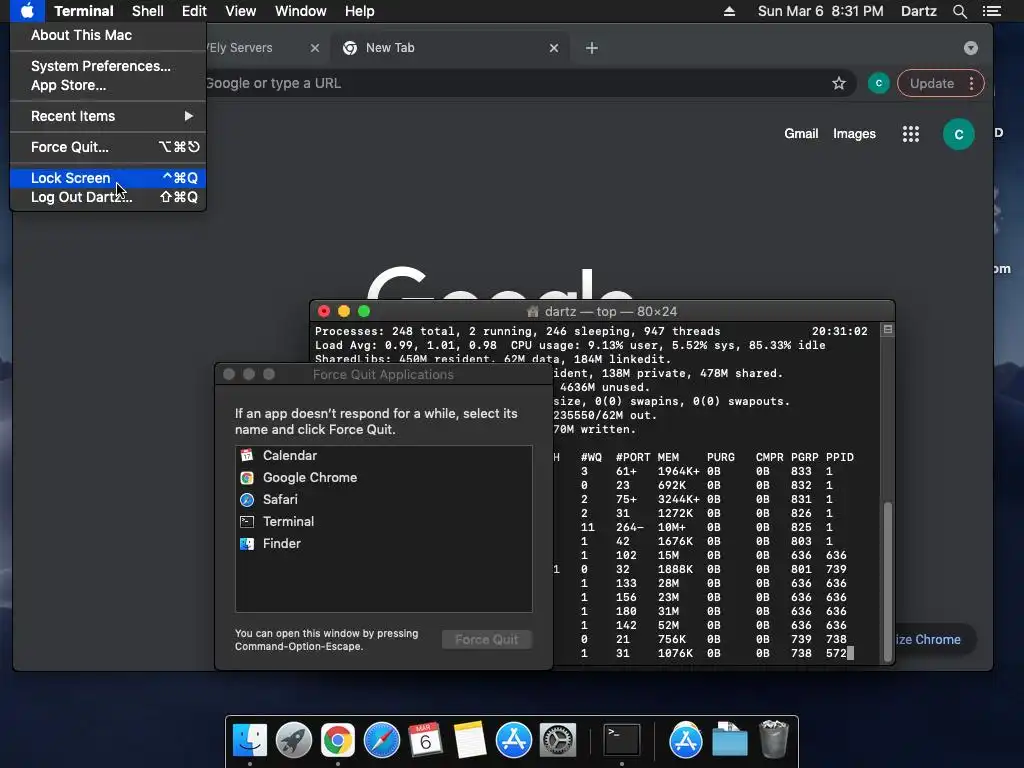Launch Launchpad rocket icon in Dock
The image size is (1024, 768).
click(294, 740)
